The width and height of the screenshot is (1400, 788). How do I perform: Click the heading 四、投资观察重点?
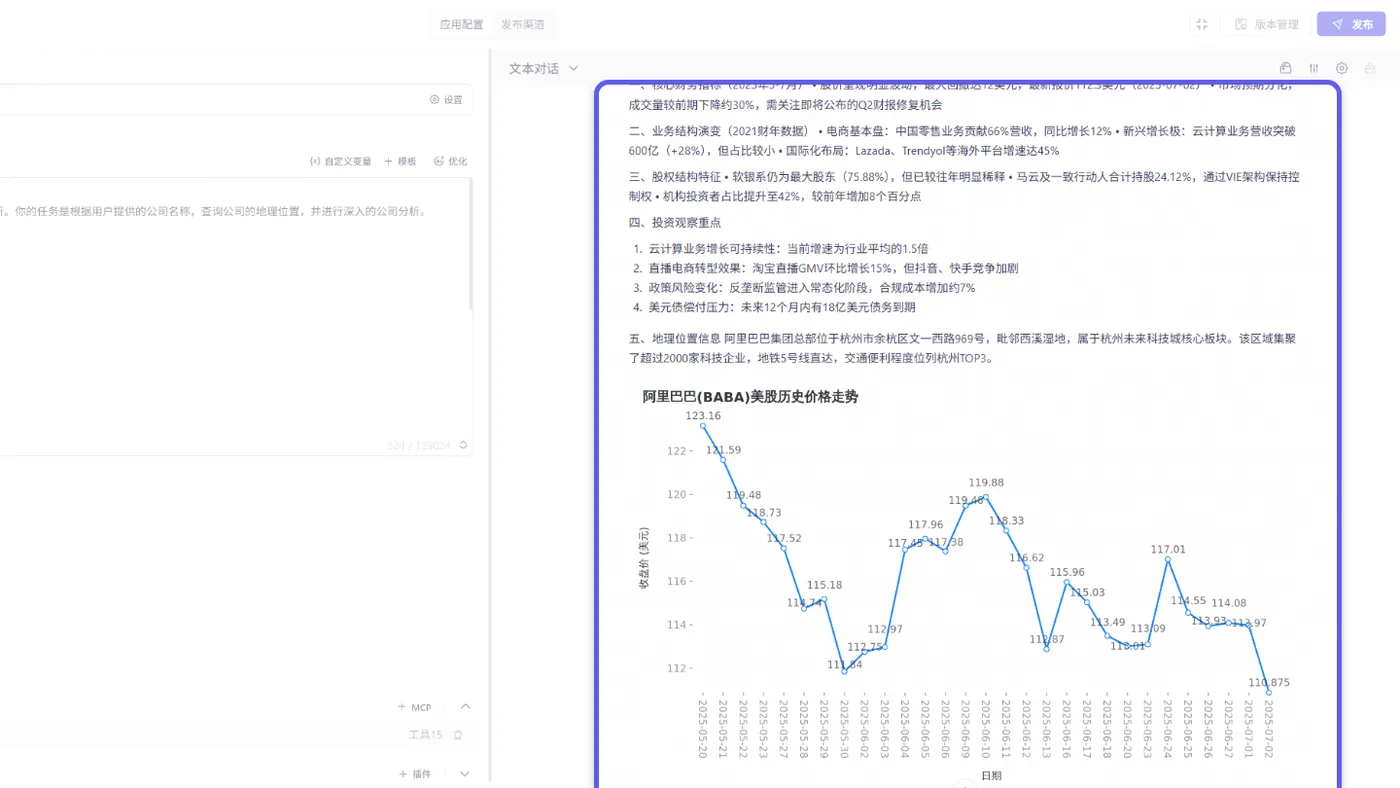(x=675, y=223)
